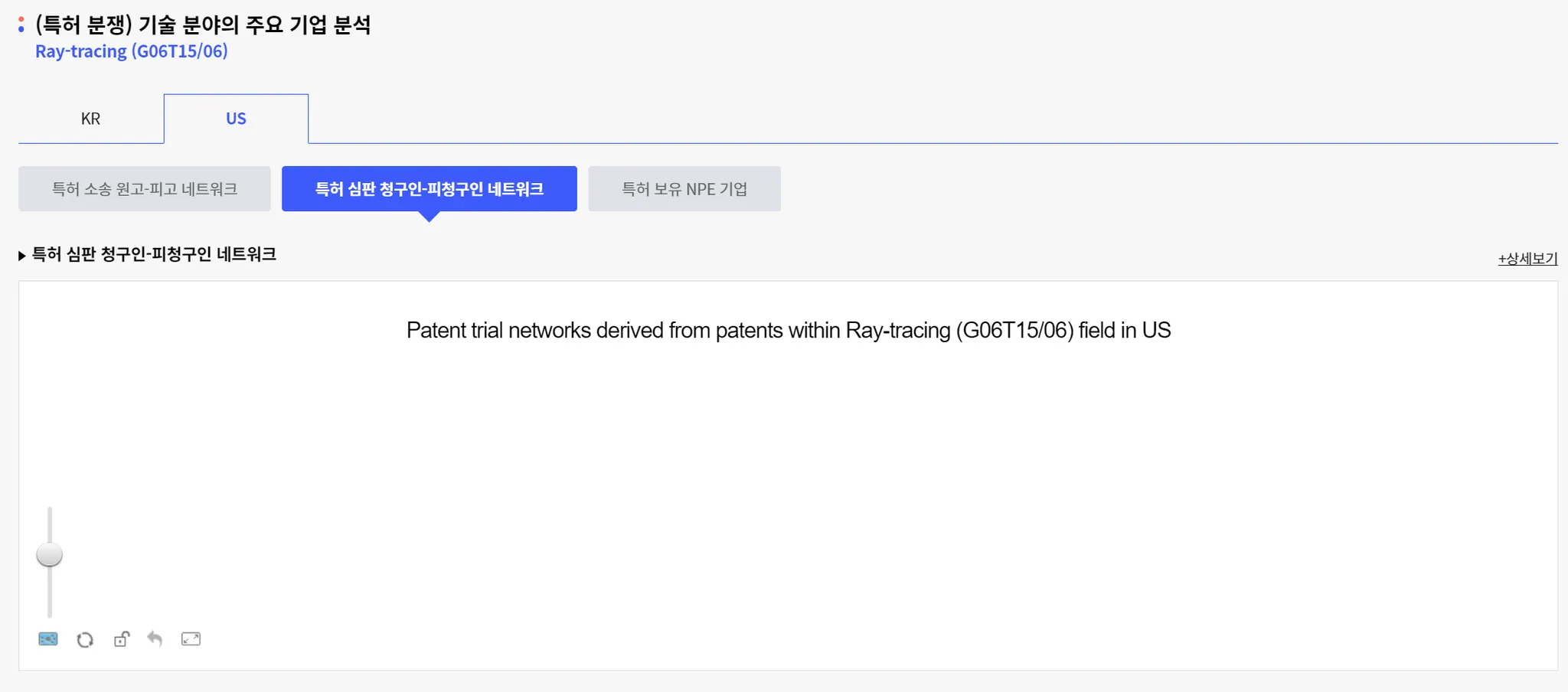Click zoom slider track above the handle
The image size is (1568, 692).
pos(50,523)
